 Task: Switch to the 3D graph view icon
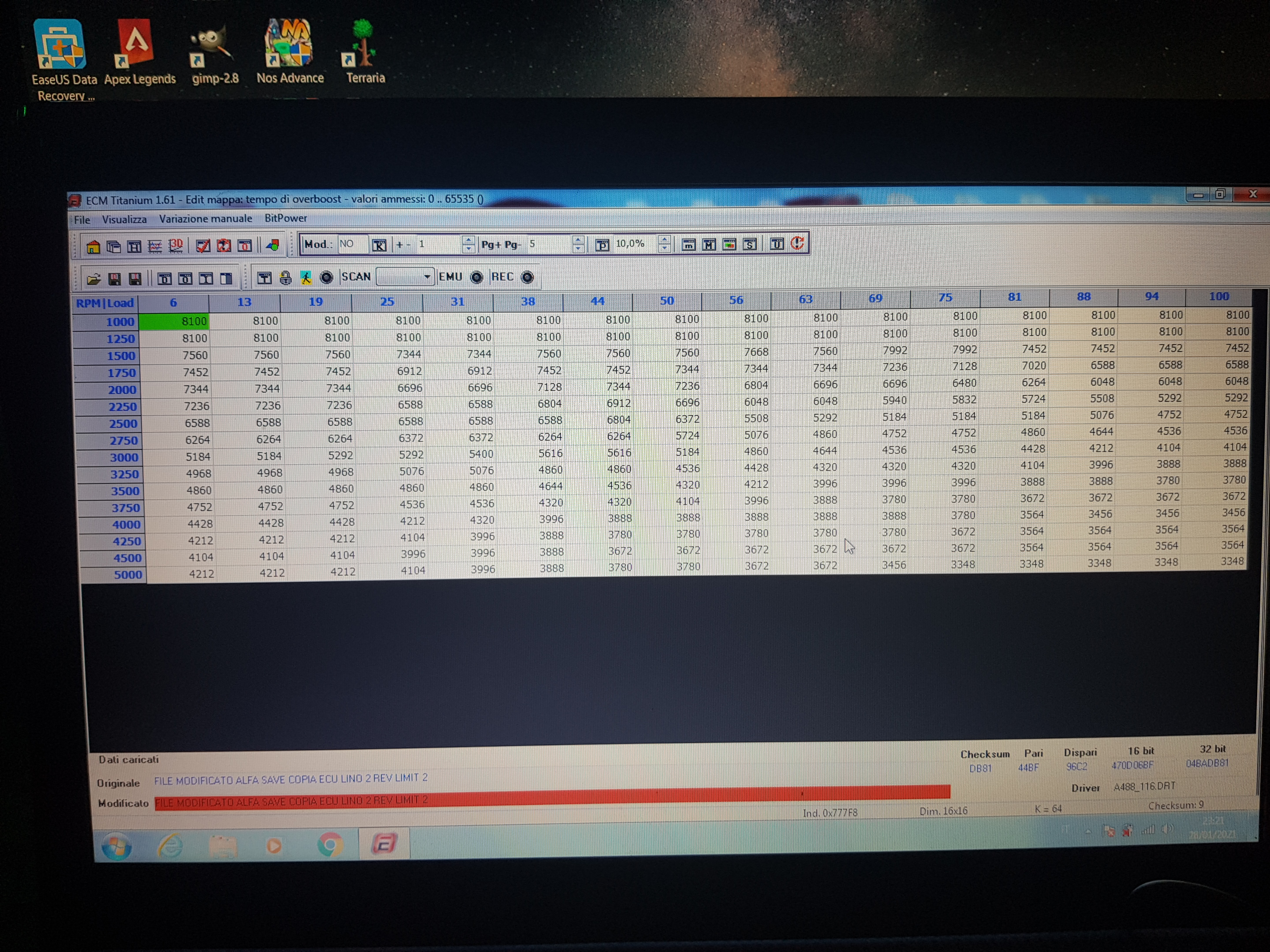pyautogui.click(x=176, y=246)
